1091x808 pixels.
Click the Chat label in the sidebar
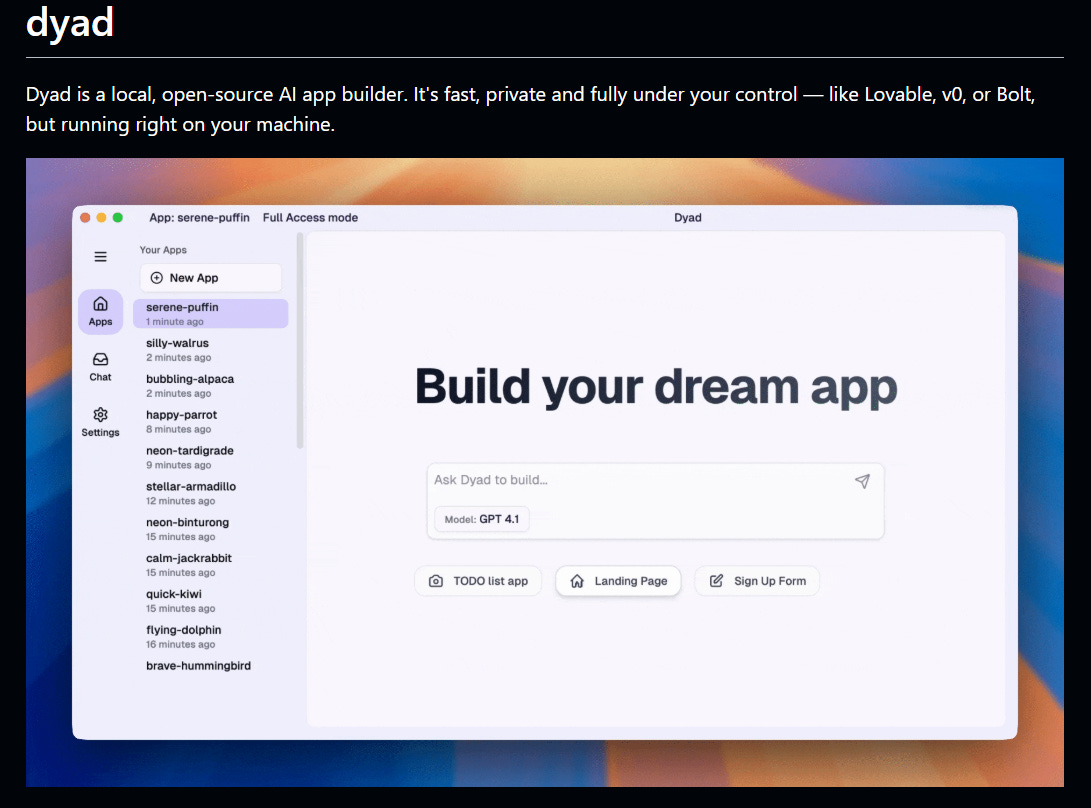(x=100, y=377)
